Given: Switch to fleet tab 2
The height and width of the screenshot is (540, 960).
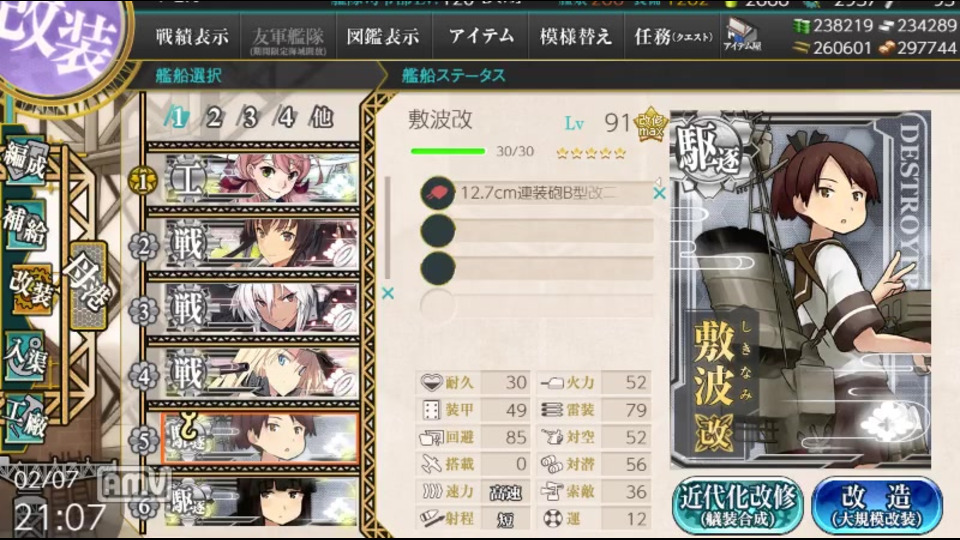Looking at the screenshot, I should [x=213, y=116].
